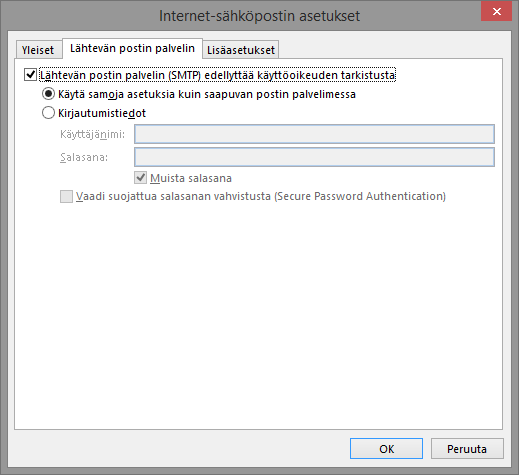Viewport: 519px width, 475px height.
Task: Cancel with the Peruuta button
Action: point(467,449)
